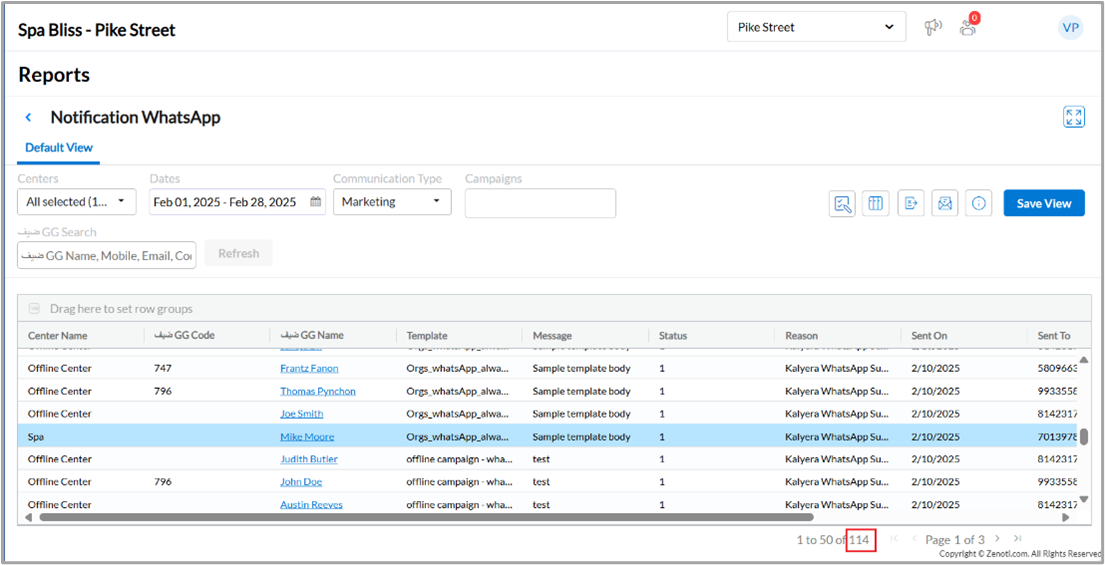
Task: Sort by GG Name column header
Action: [311, 335]
